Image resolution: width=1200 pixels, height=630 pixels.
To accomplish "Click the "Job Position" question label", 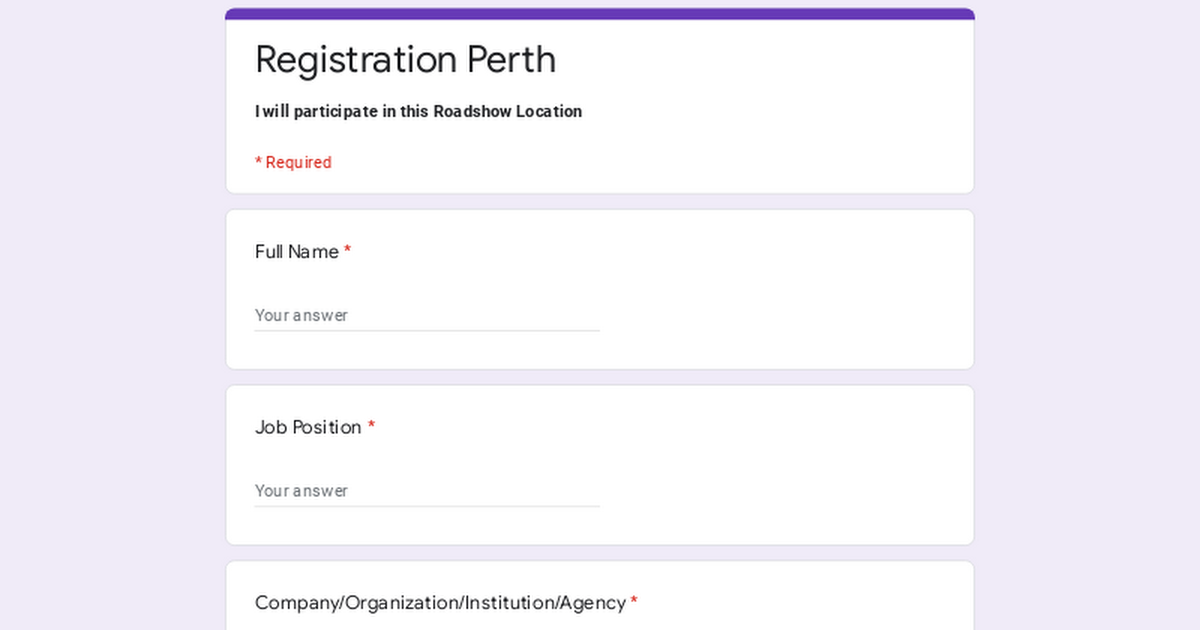I will [x=308, y=428].
